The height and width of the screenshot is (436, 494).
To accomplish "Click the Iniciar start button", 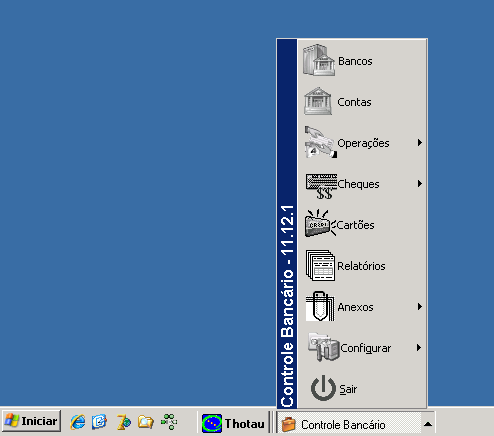I will [x=32, y=421].
